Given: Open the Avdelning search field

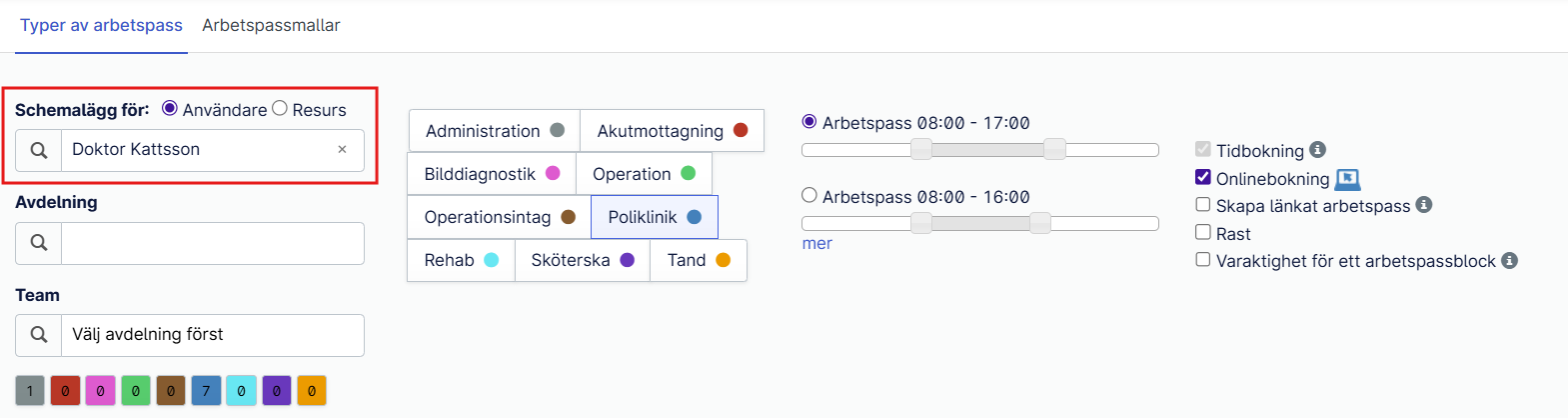Looking at the screenshot, I should (x=212, y=243).
